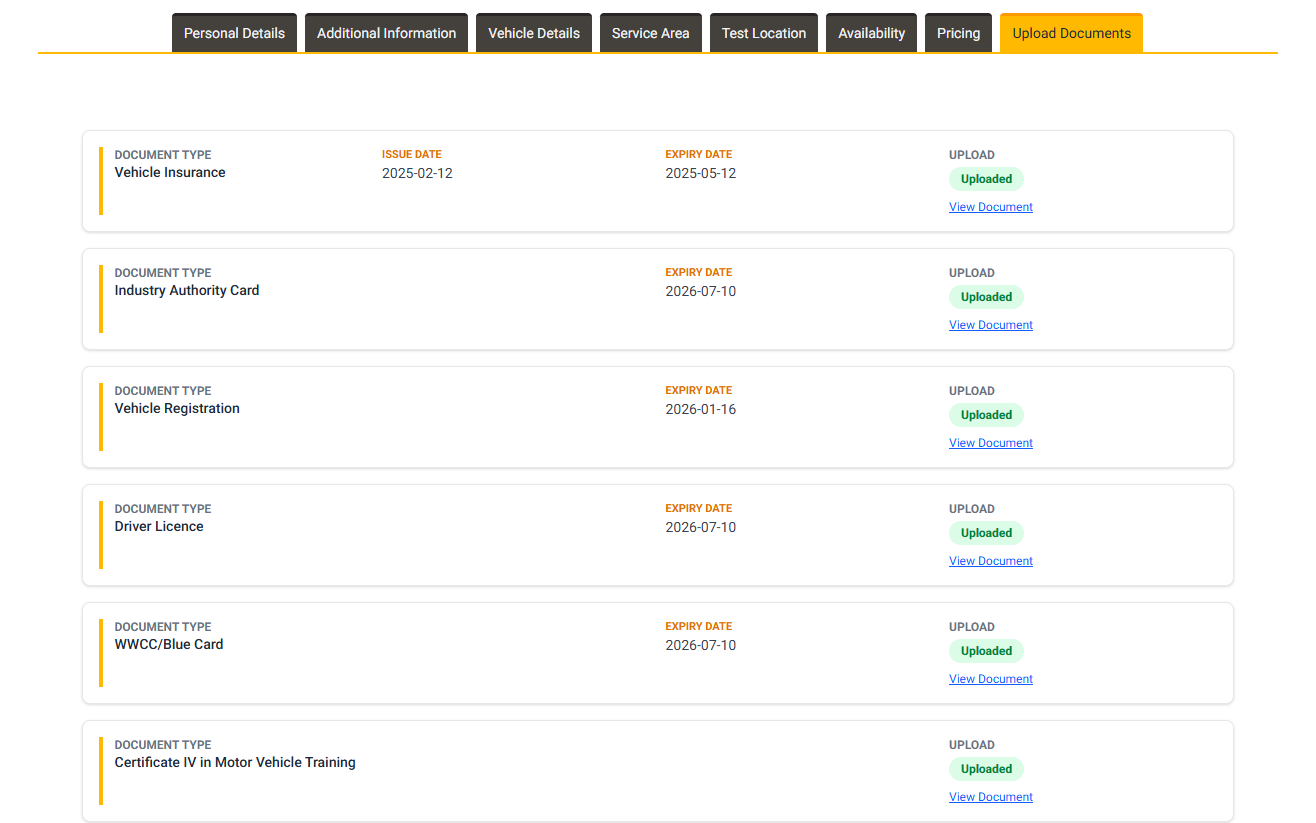Switch to the Additional Information tab
The height and width of the screenshot is (823, 1316).
tap(386, 33)
